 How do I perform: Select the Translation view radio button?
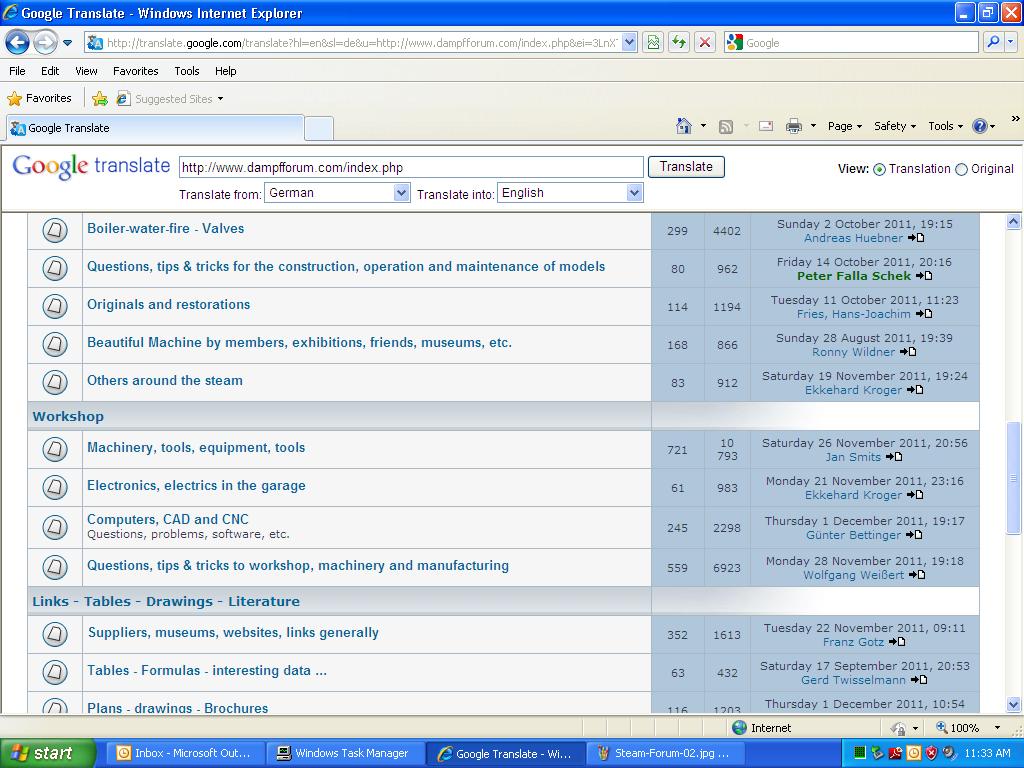(880, 169)
